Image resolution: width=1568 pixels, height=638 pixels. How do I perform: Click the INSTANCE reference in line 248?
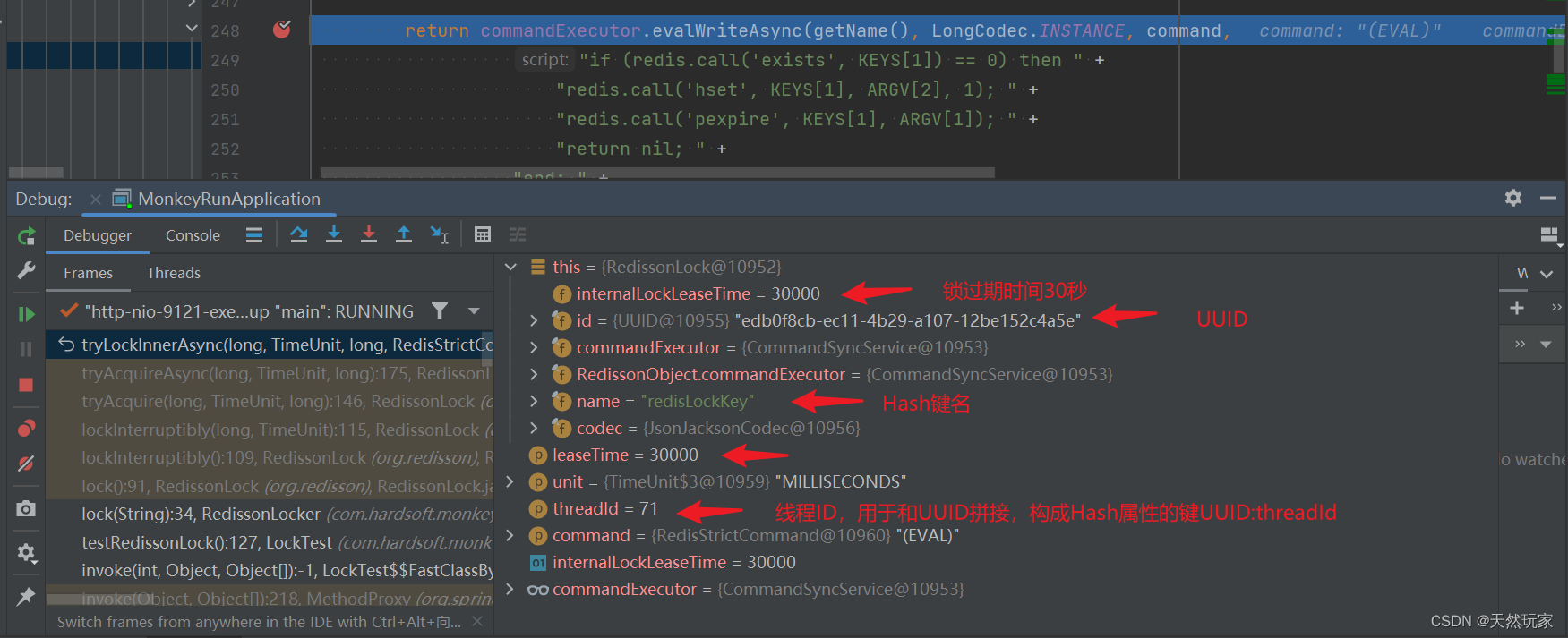[x=1082, y=30]
